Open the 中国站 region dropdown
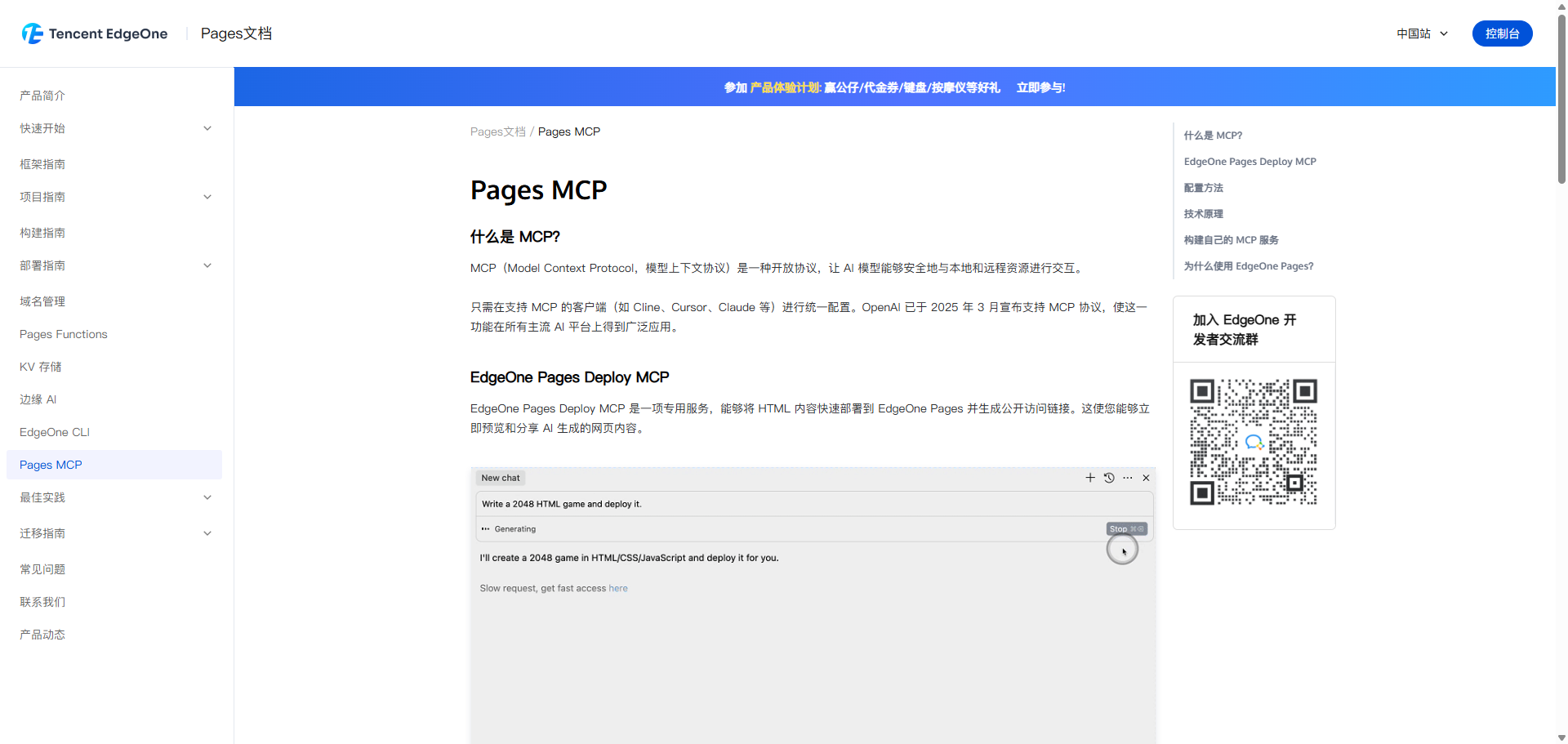Viewport: 1568px width, 744px height. pyautogui.click(x=1422, y=33)
